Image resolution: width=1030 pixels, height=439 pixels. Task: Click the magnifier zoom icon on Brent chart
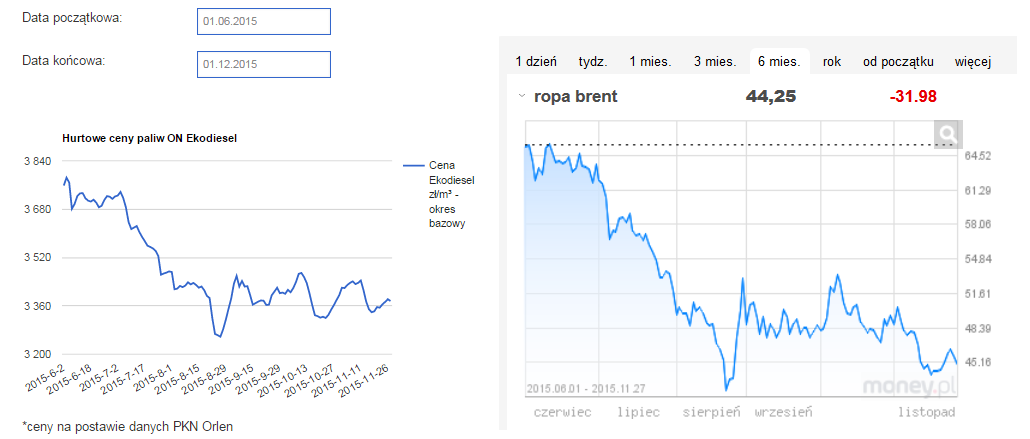[x=946, y=134]
